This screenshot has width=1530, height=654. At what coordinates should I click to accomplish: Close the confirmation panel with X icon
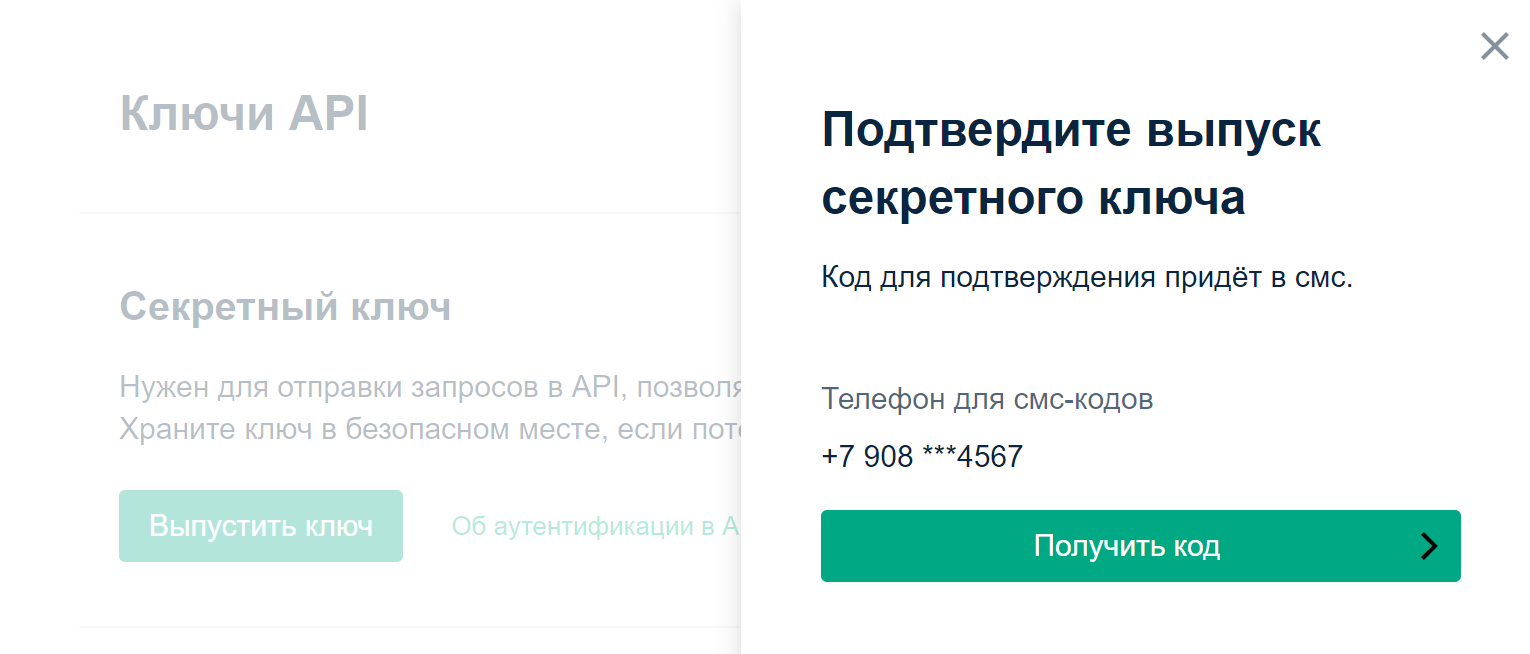point(1494,46)
